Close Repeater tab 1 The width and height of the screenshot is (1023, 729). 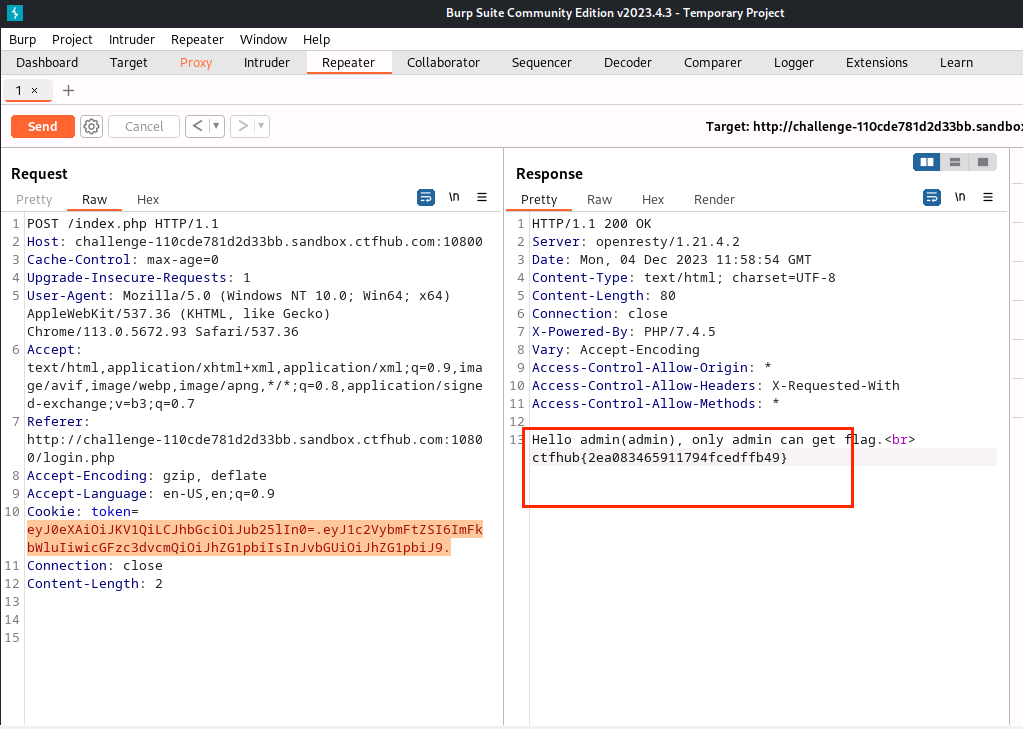[35, 91]
